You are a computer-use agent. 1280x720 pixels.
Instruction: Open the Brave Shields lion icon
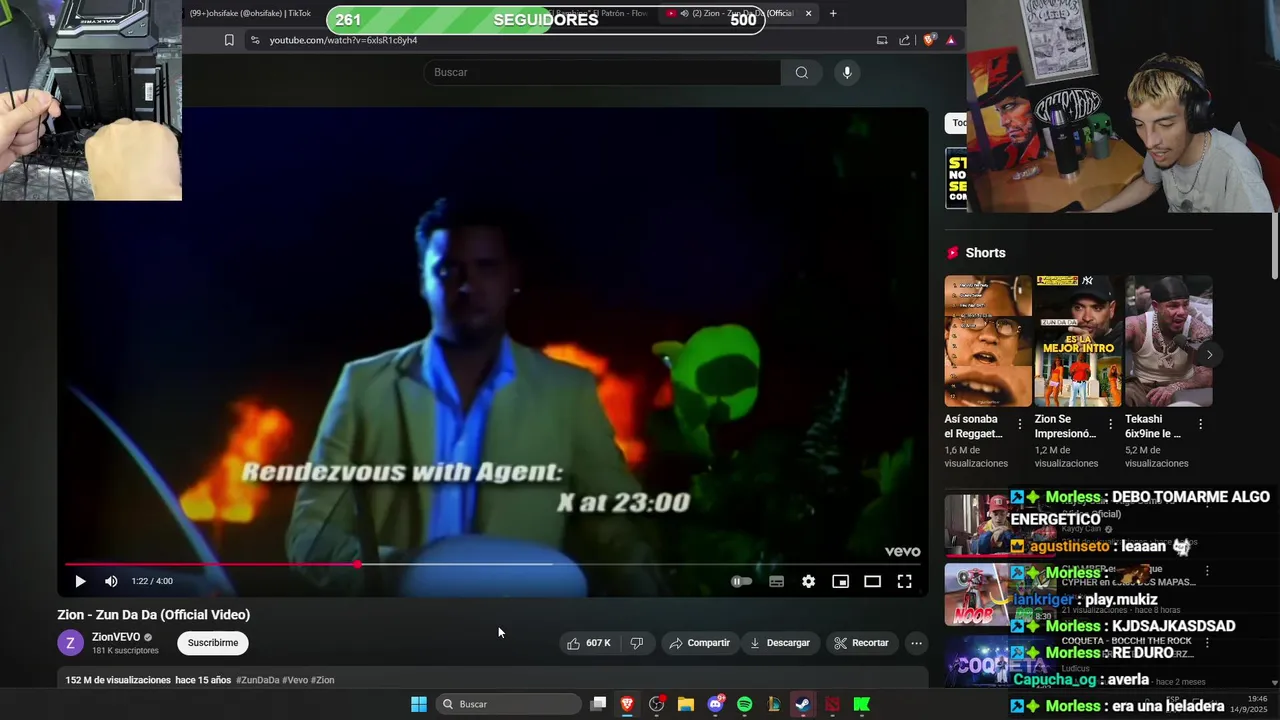[929, 40]
